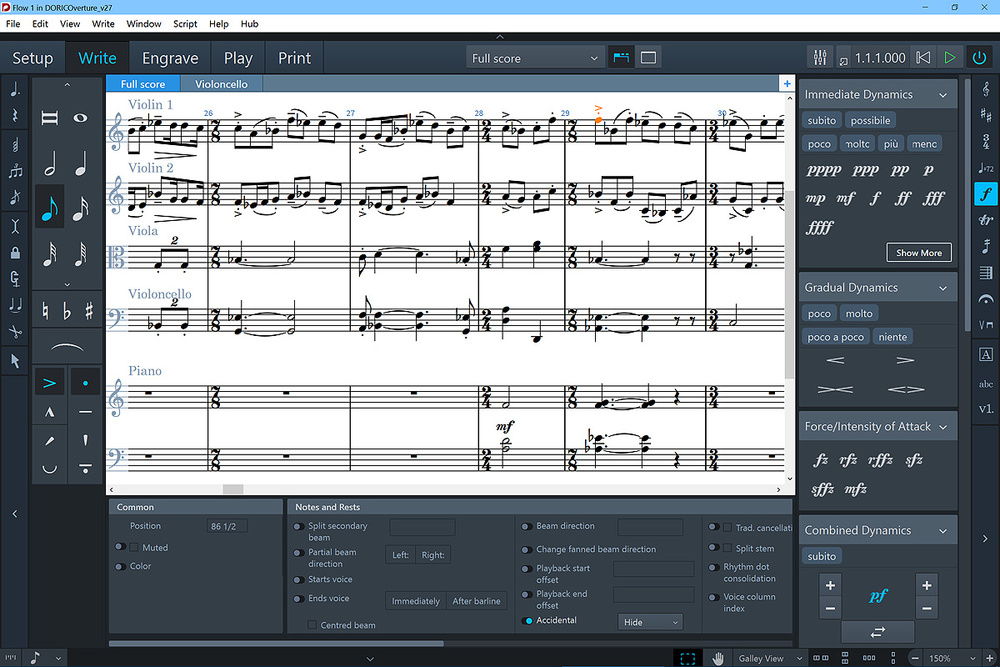The height and width of the screenshot is (667, 1000).
Task: Apply the flat accidental
Action: click(67, 311)
